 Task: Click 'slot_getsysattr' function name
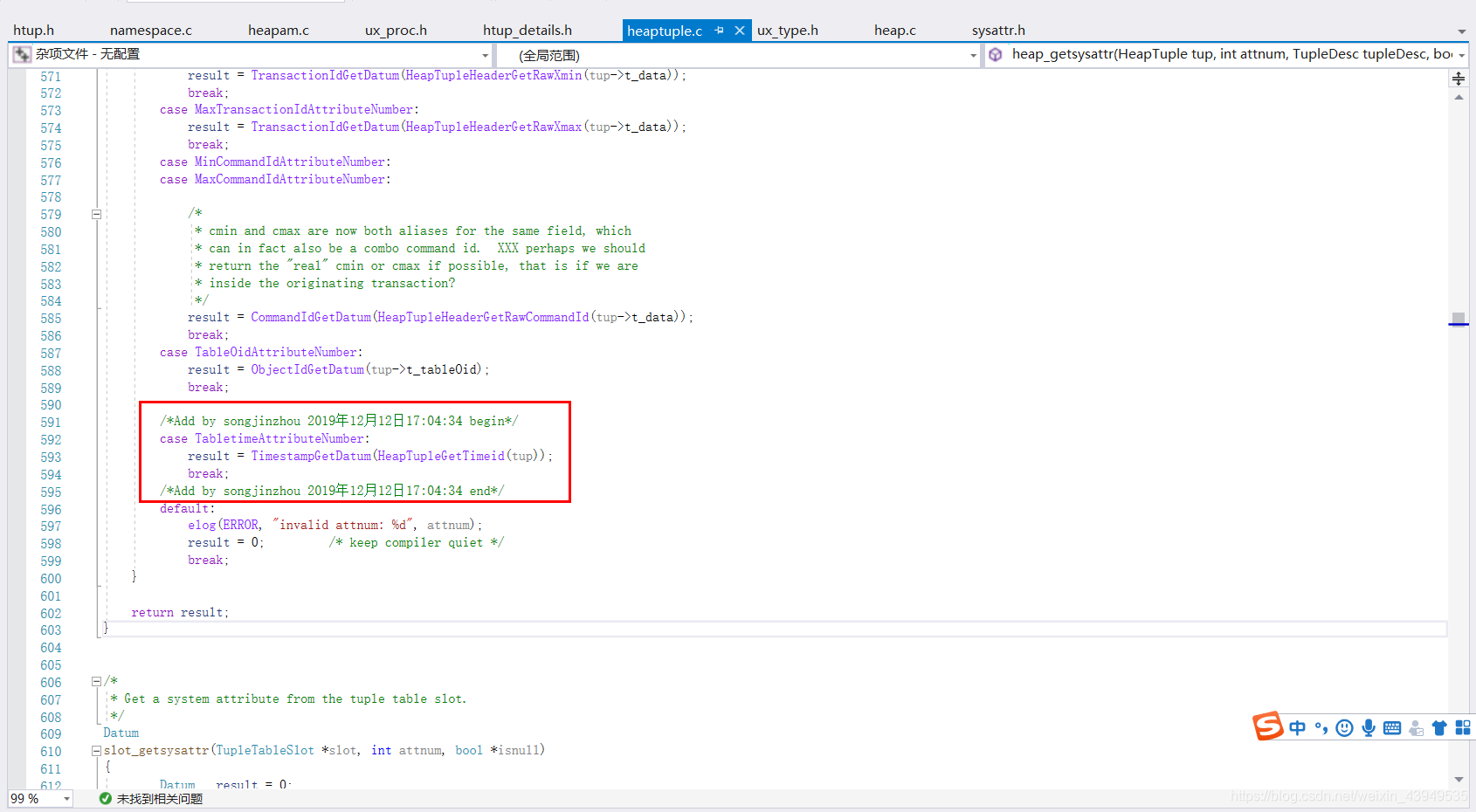click(x=156, y=751)
